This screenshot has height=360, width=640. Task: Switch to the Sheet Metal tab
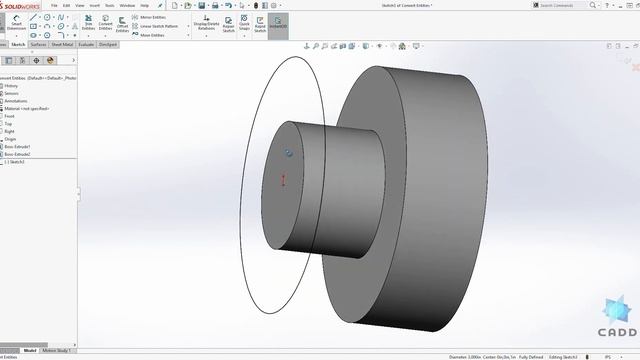coord(62,44)
